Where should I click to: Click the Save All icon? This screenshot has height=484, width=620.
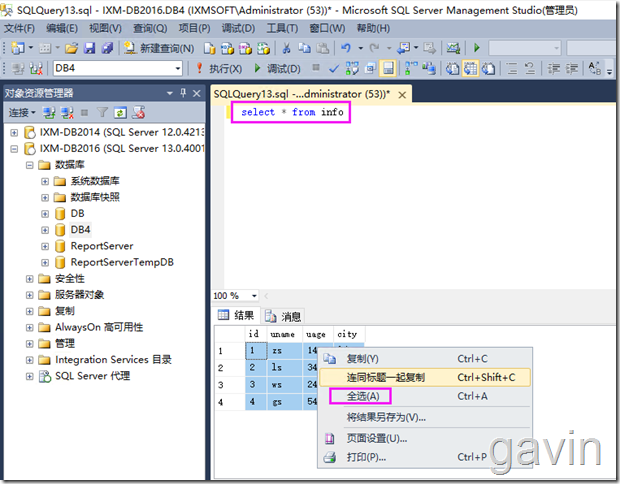(107, 48)
